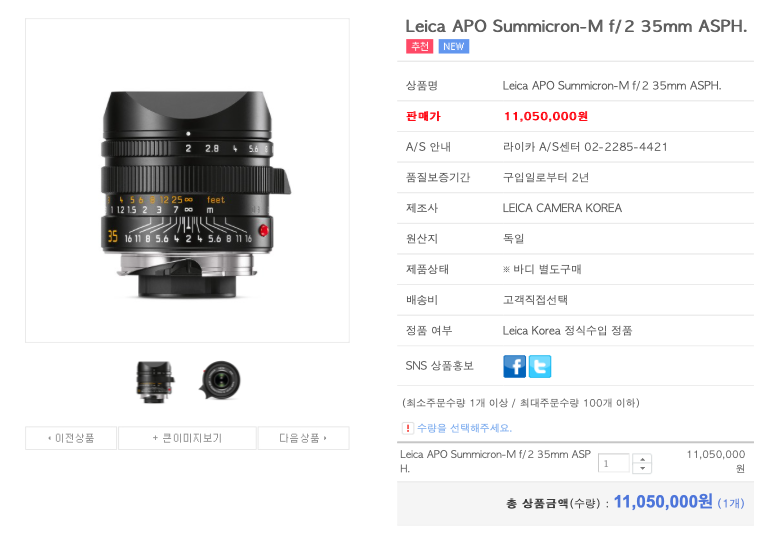Click total price amount in blue
Viewport: 782px width, 540px height.
663,502
